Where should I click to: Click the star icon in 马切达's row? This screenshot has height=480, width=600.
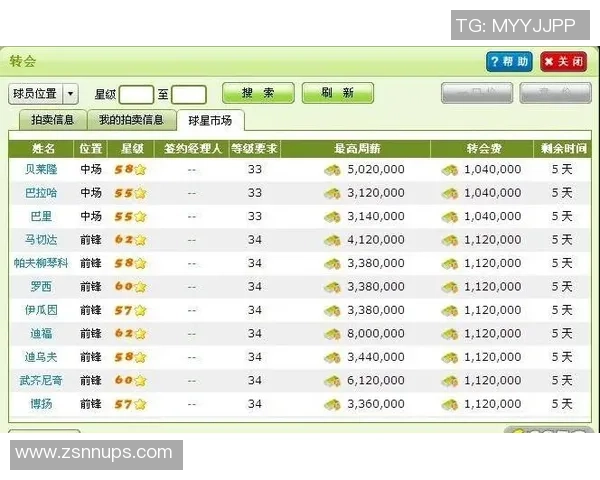[x=140, y=240]
